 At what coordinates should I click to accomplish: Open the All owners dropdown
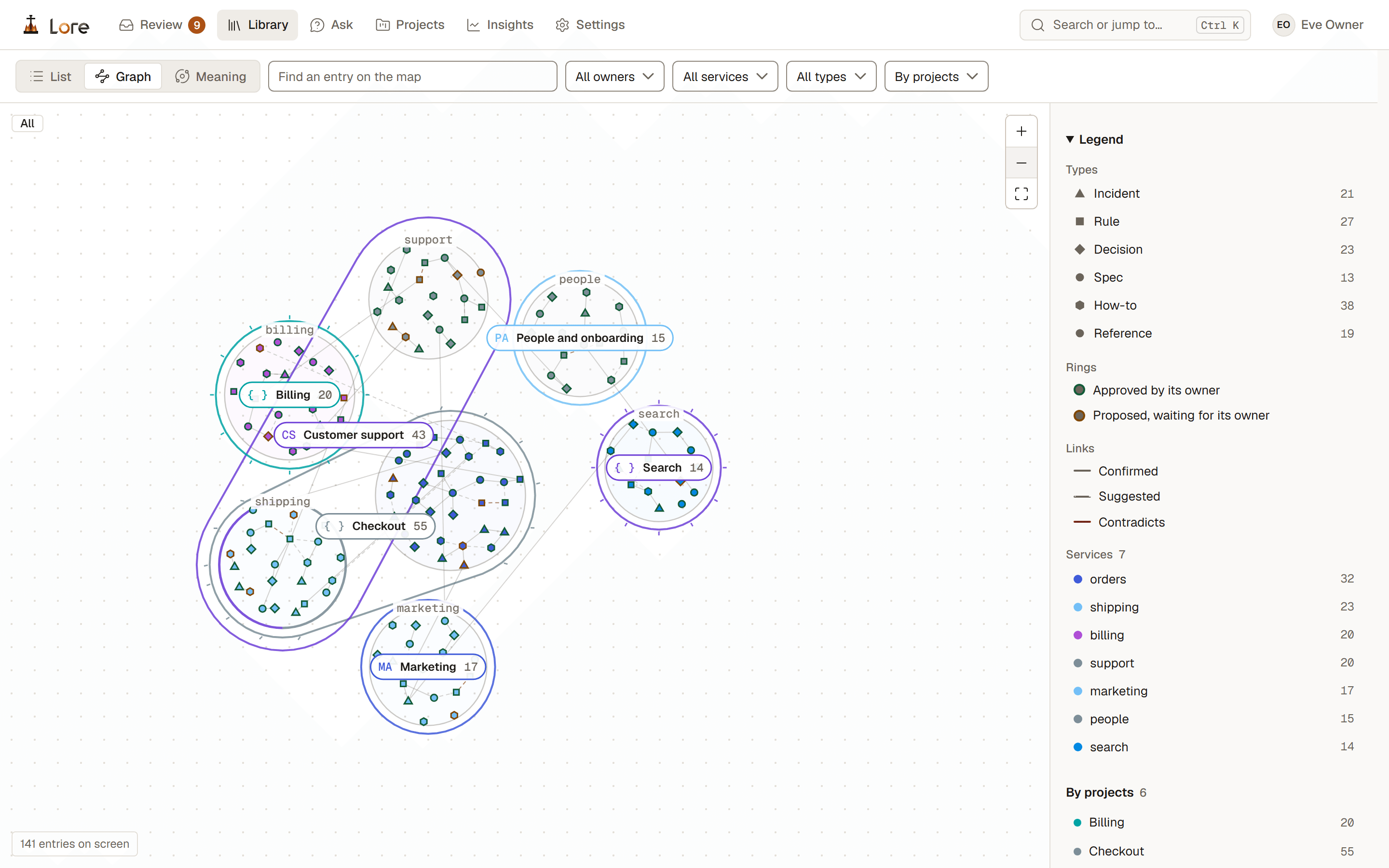(615, 76)
